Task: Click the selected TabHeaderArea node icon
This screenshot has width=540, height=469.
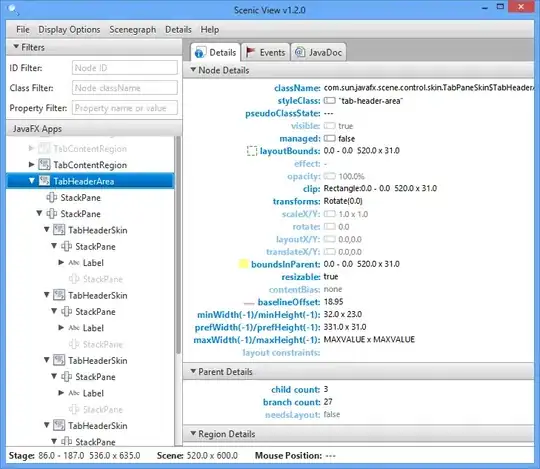Action: click(x=44, y=181)
